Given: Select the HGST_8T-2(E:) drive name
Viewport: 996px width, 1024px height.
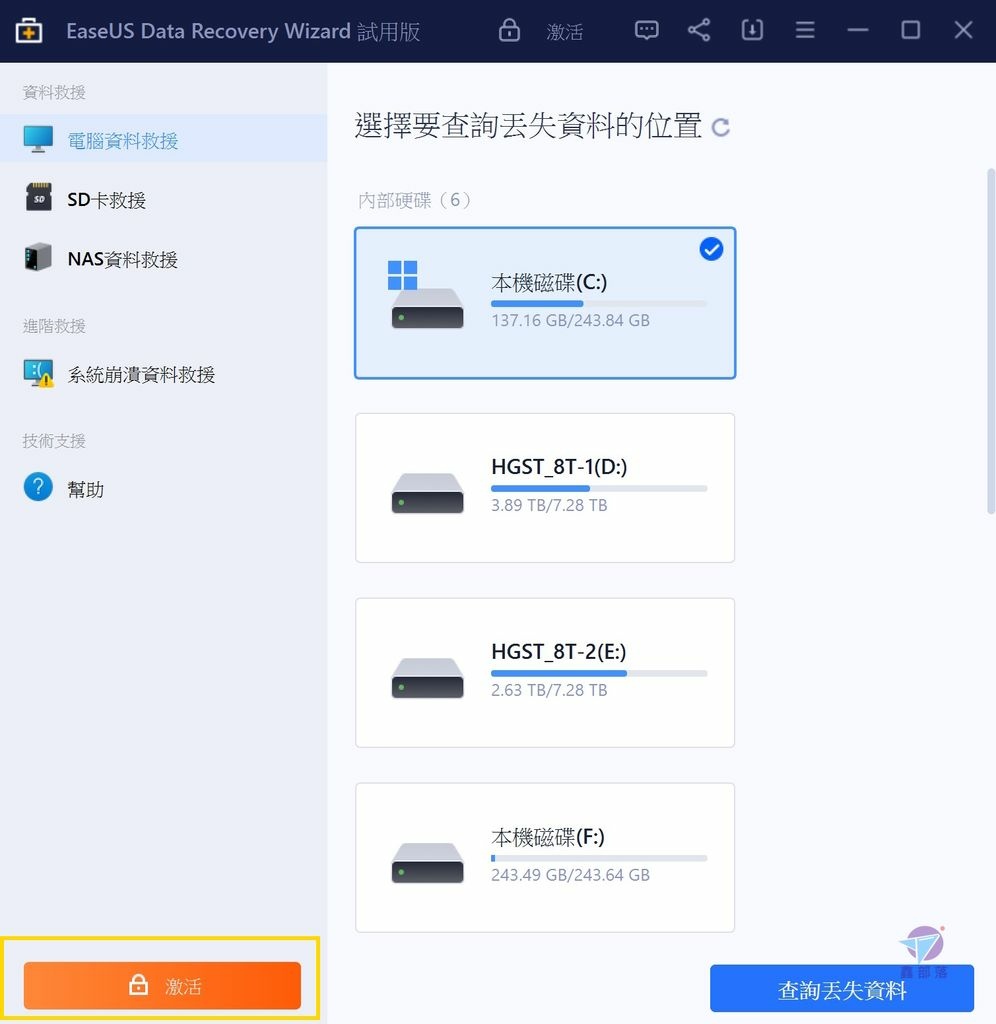Looking at the screenshot, I should (558, 652).
